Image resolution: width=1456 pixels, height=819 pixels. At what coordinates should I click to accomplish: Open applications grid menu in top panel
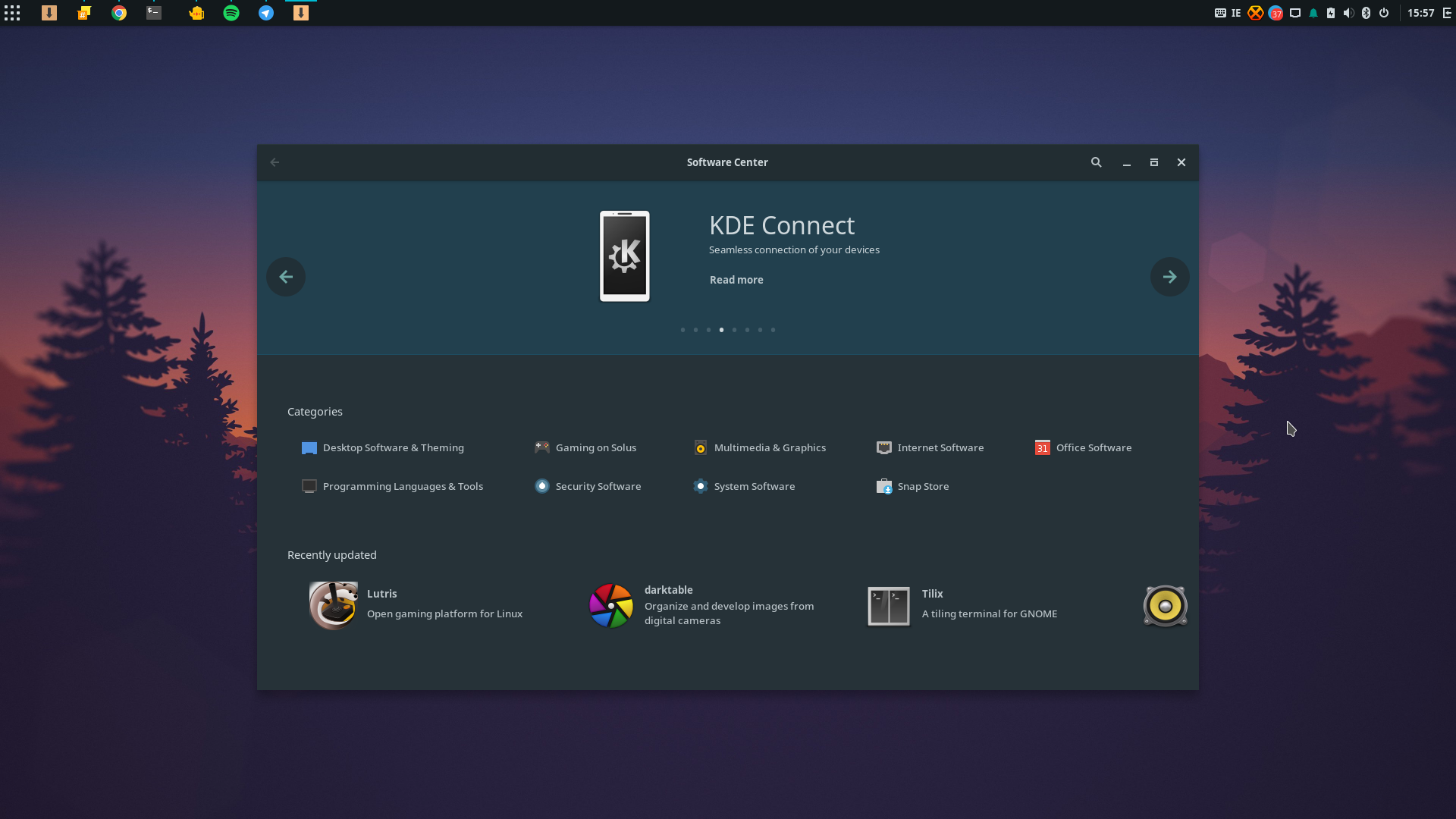(12, 13)
